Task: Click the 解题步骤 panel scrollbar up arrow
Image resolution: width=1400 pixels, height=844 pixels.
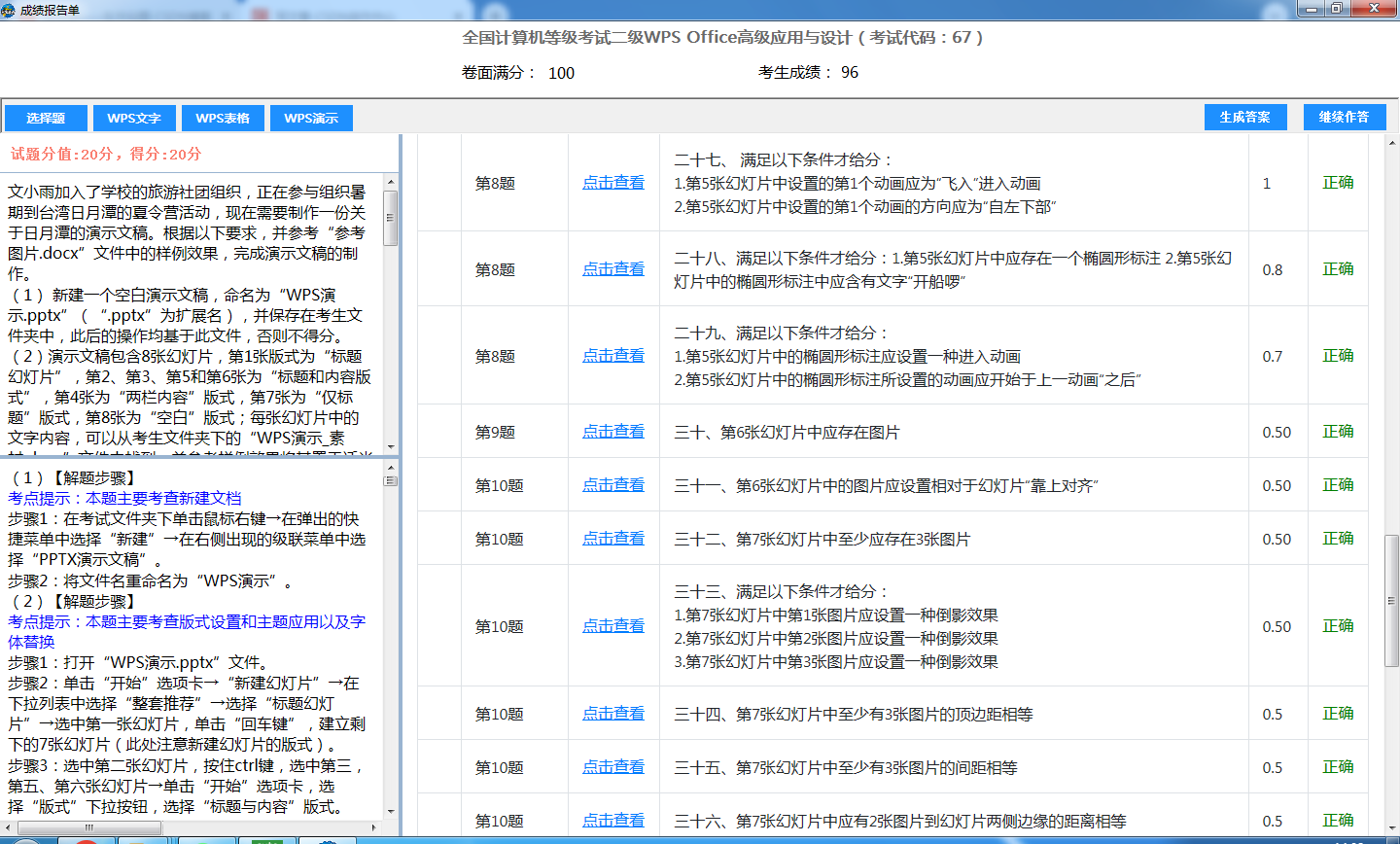Action: (391, 466)
